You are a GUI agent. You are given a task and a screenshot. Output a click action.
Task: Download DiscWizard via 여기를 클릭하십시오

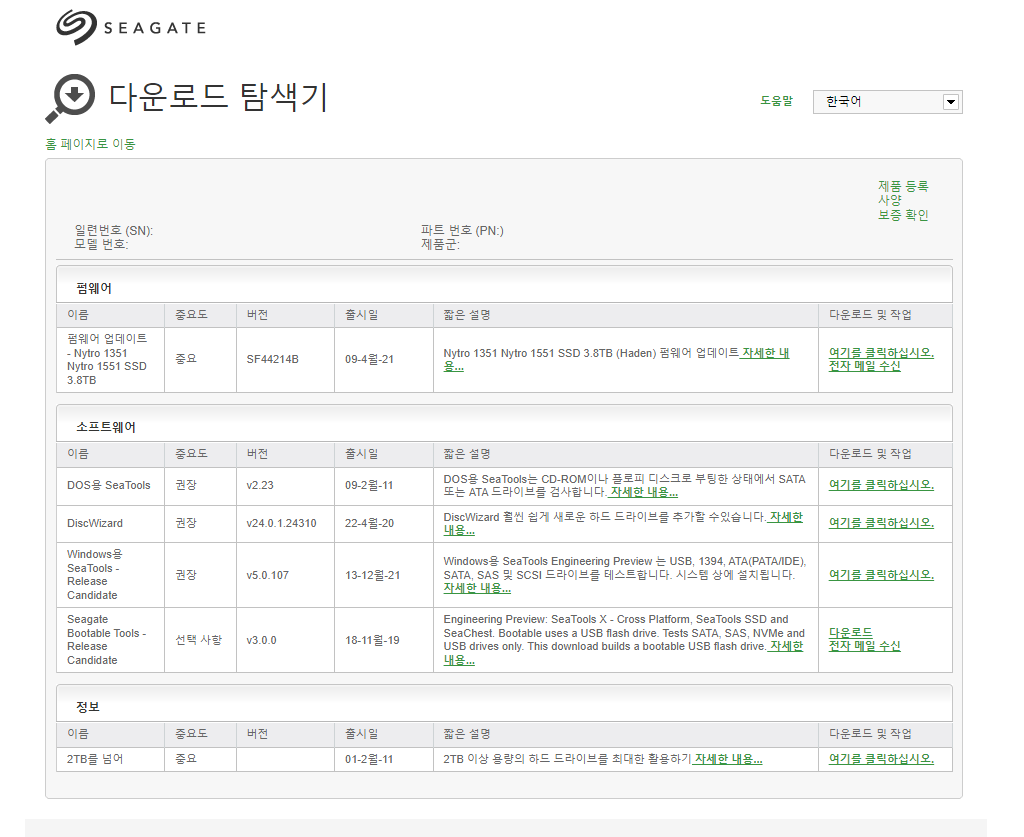click(881, 523)
